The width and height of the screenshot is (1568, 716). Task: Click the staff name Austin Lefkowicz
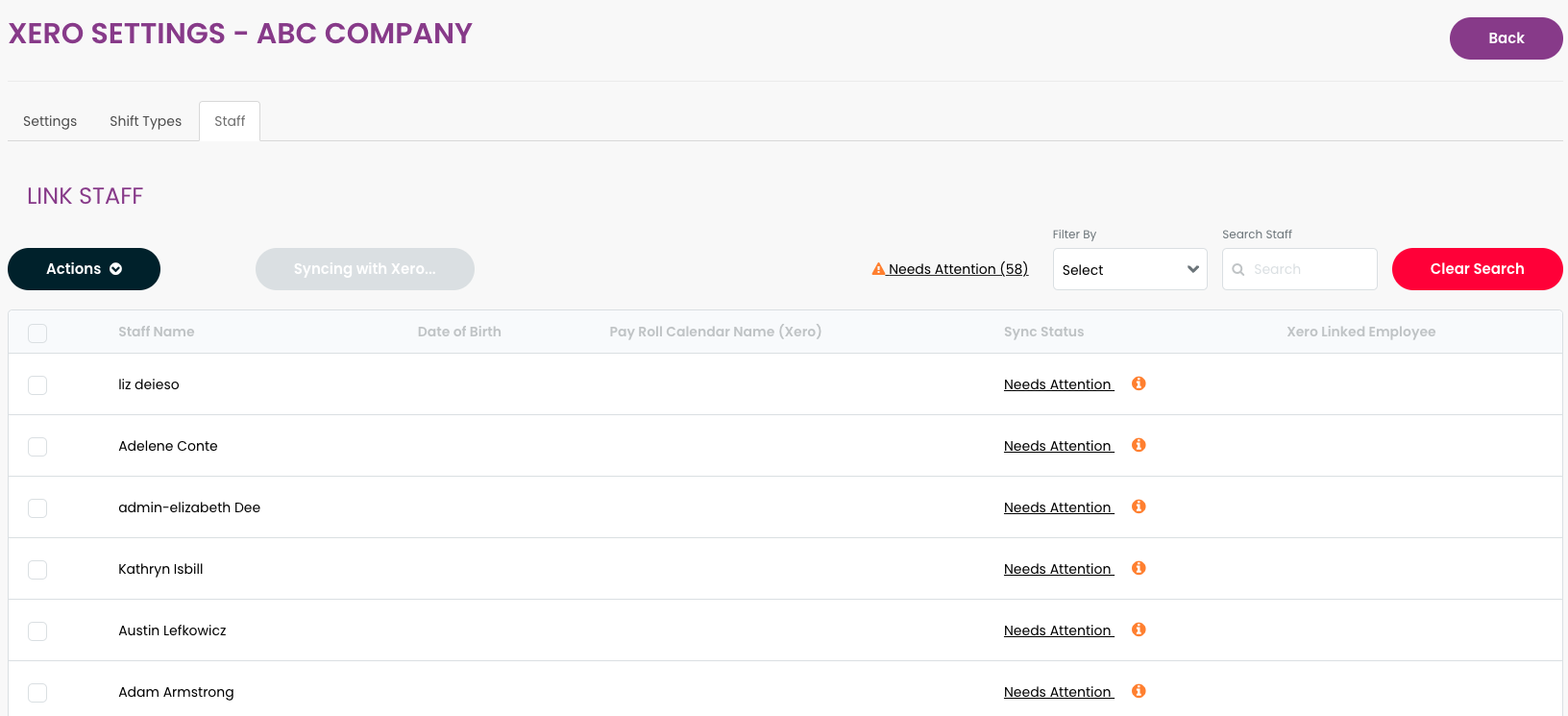click(x=172, y=630)
